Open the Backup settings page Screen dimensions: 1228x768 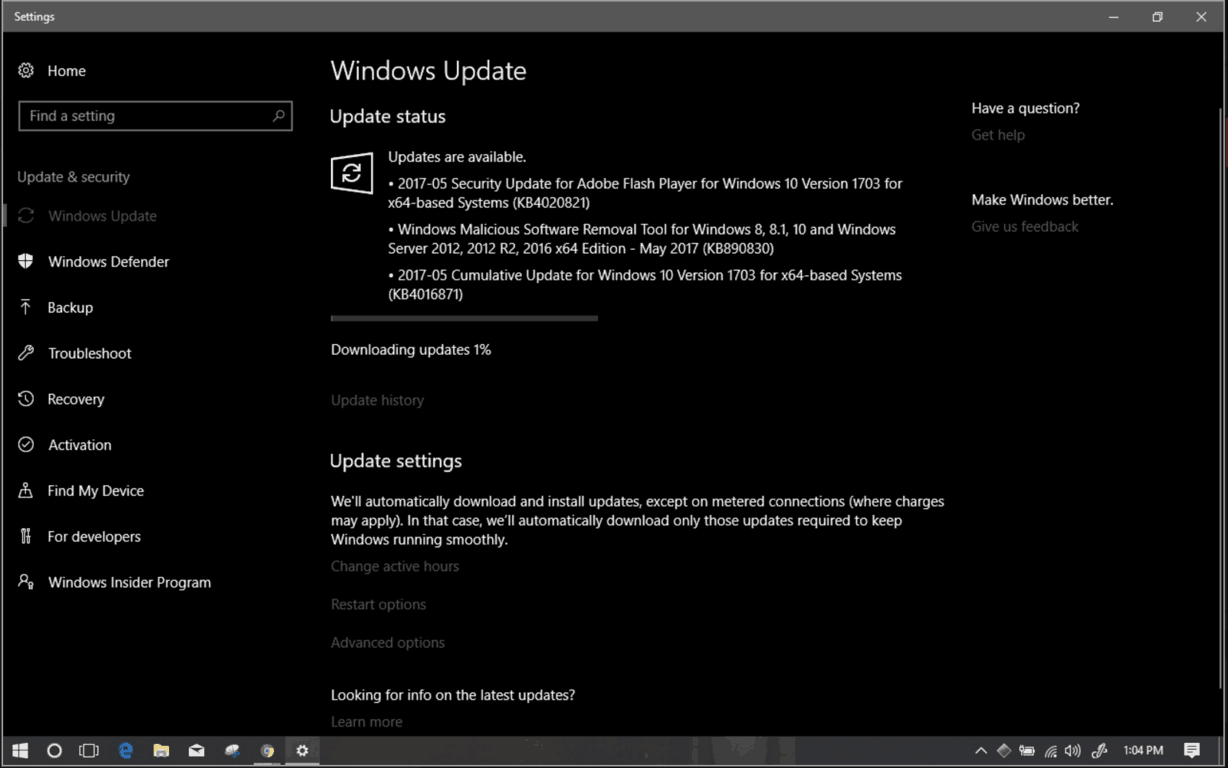70,308
